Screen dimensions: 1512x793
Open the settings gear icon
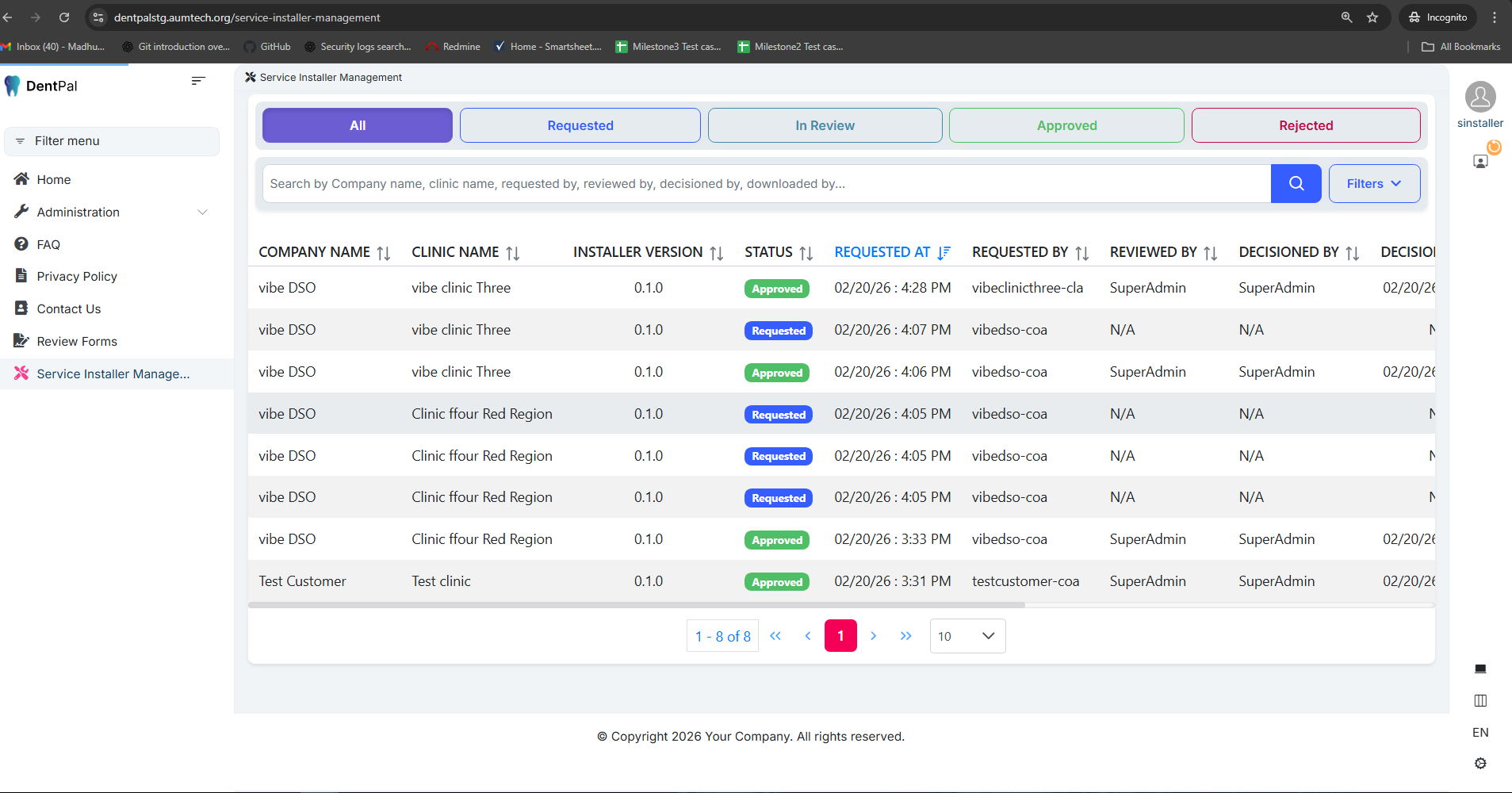tap(1479, 763)
